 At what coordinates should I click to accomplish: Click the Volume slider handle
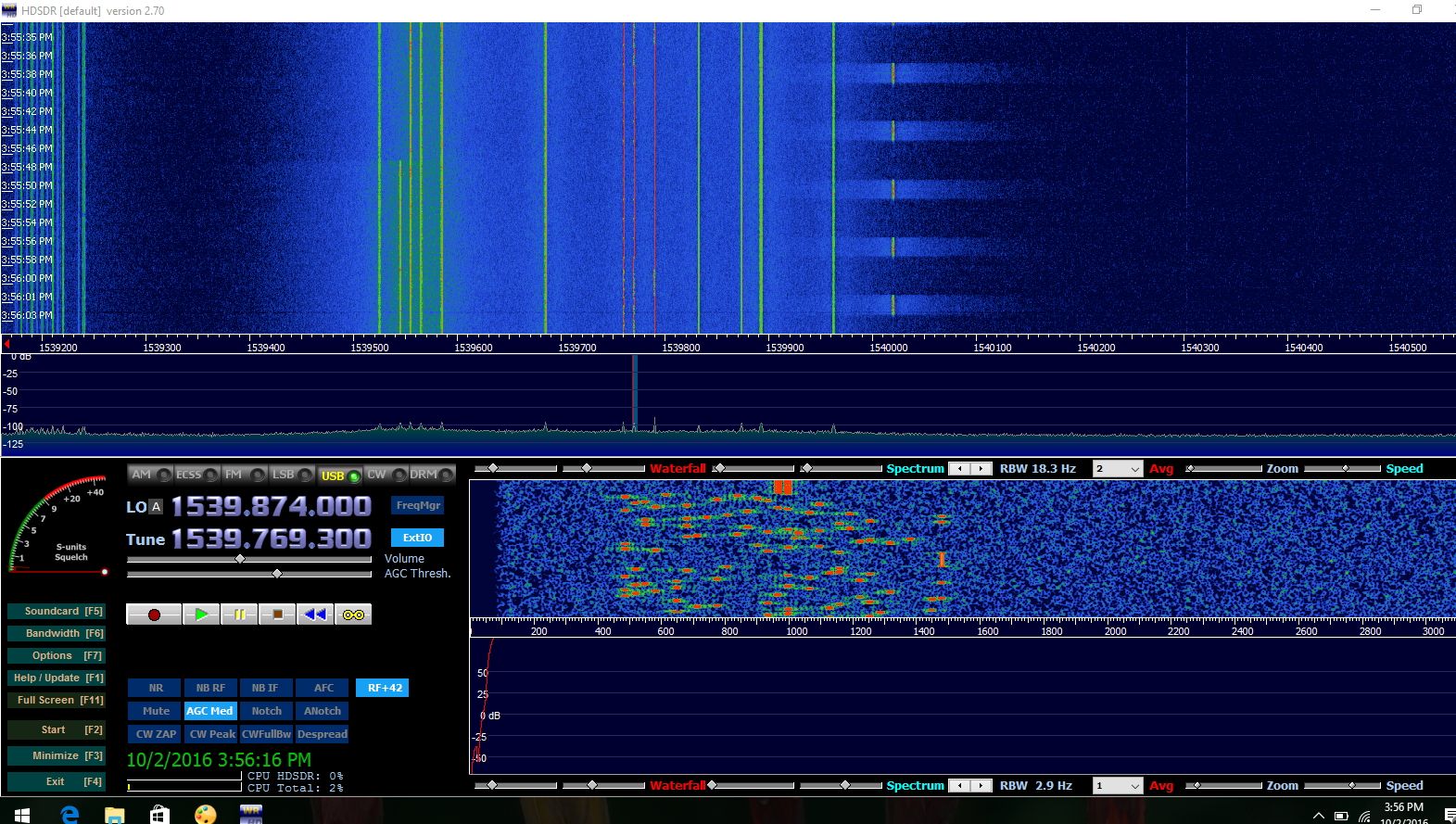click(x=240, y=559)
